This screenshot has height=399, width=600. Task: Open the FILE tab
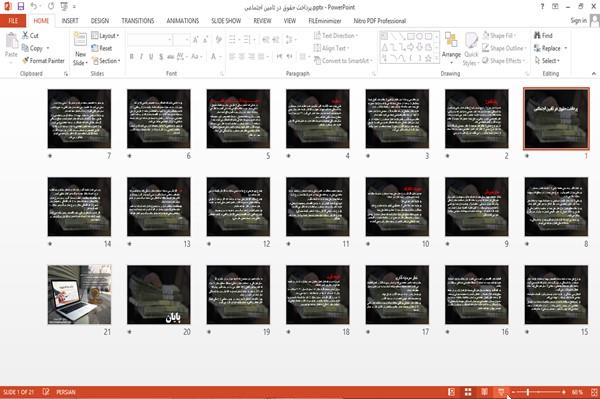coord(13,21)
